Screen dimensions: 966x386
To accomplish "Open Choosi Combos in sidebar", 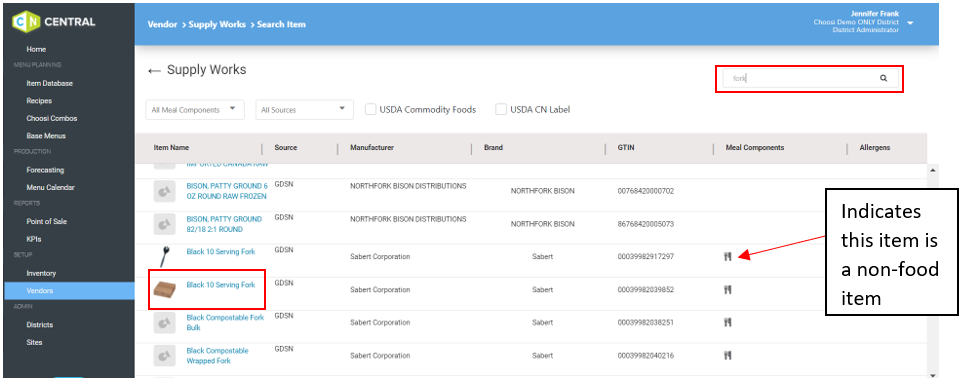I will click(52, 118).
